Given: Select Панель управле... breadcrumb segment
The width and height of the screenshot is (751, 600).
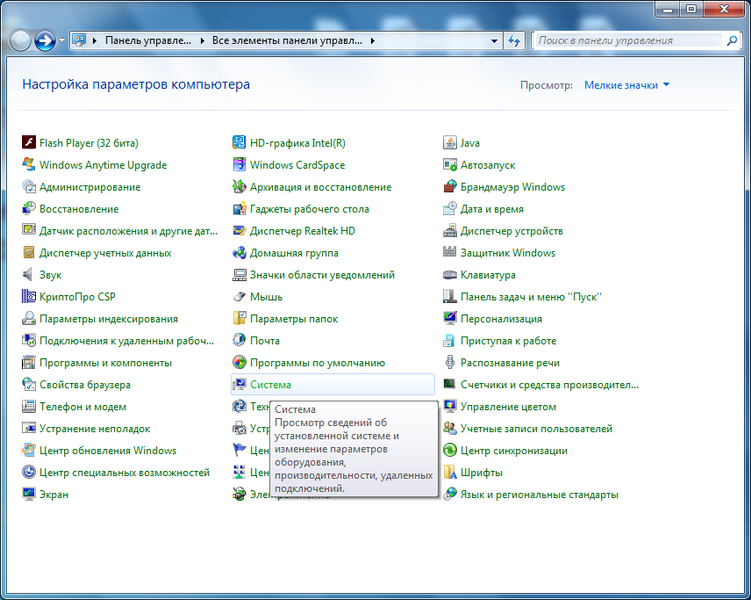Looking at the screenshot, I should [148, 41].
